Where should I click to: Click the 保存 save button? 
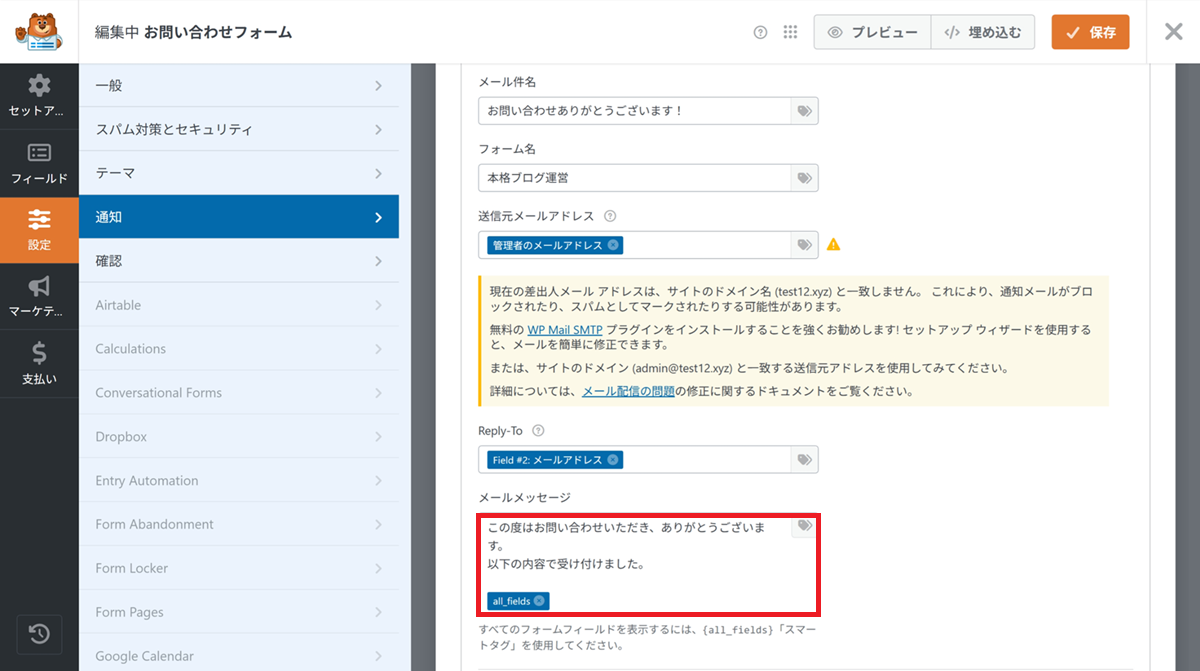pos(1090,32)
